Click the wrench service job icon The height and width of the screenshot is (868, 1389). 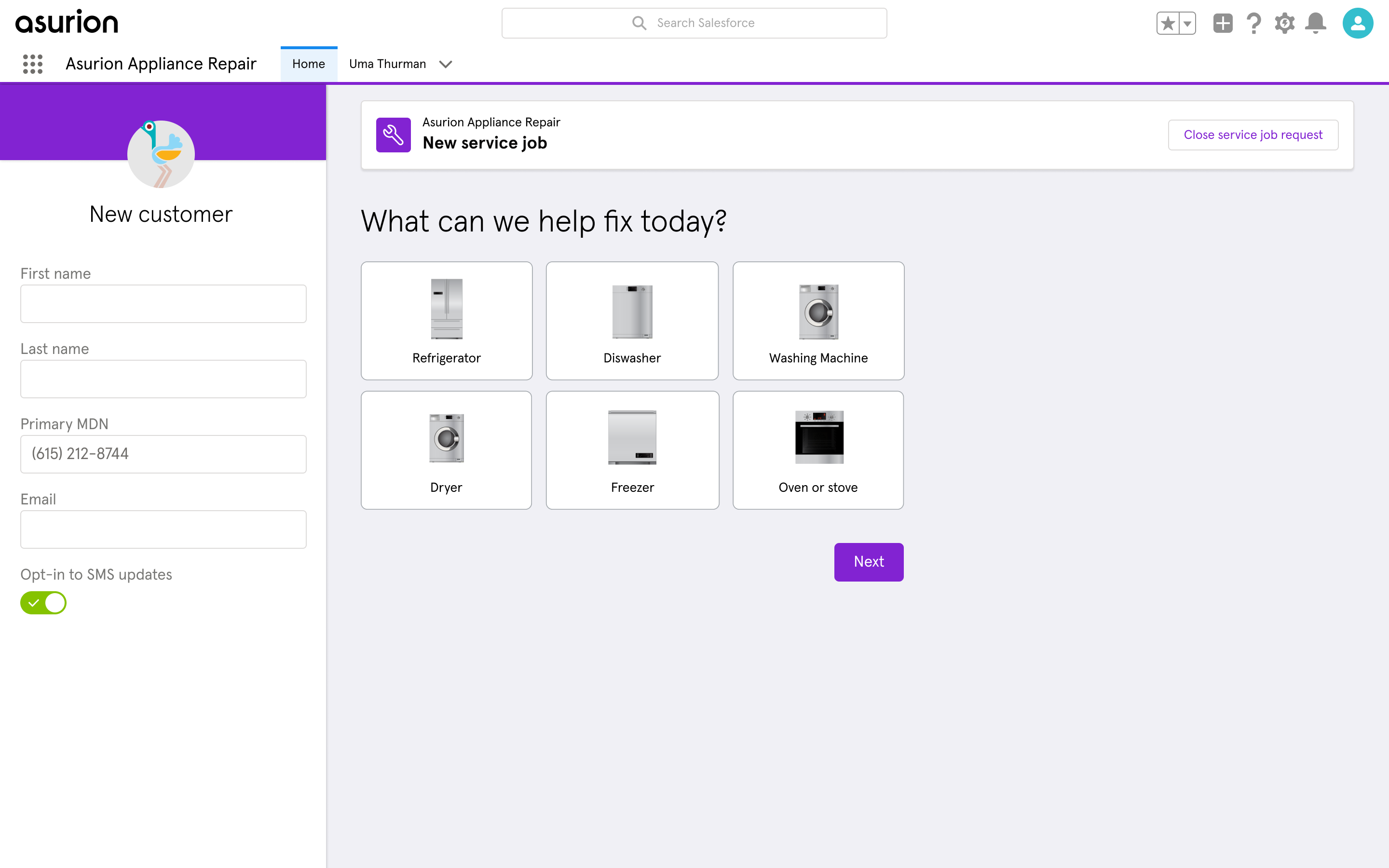393,135
